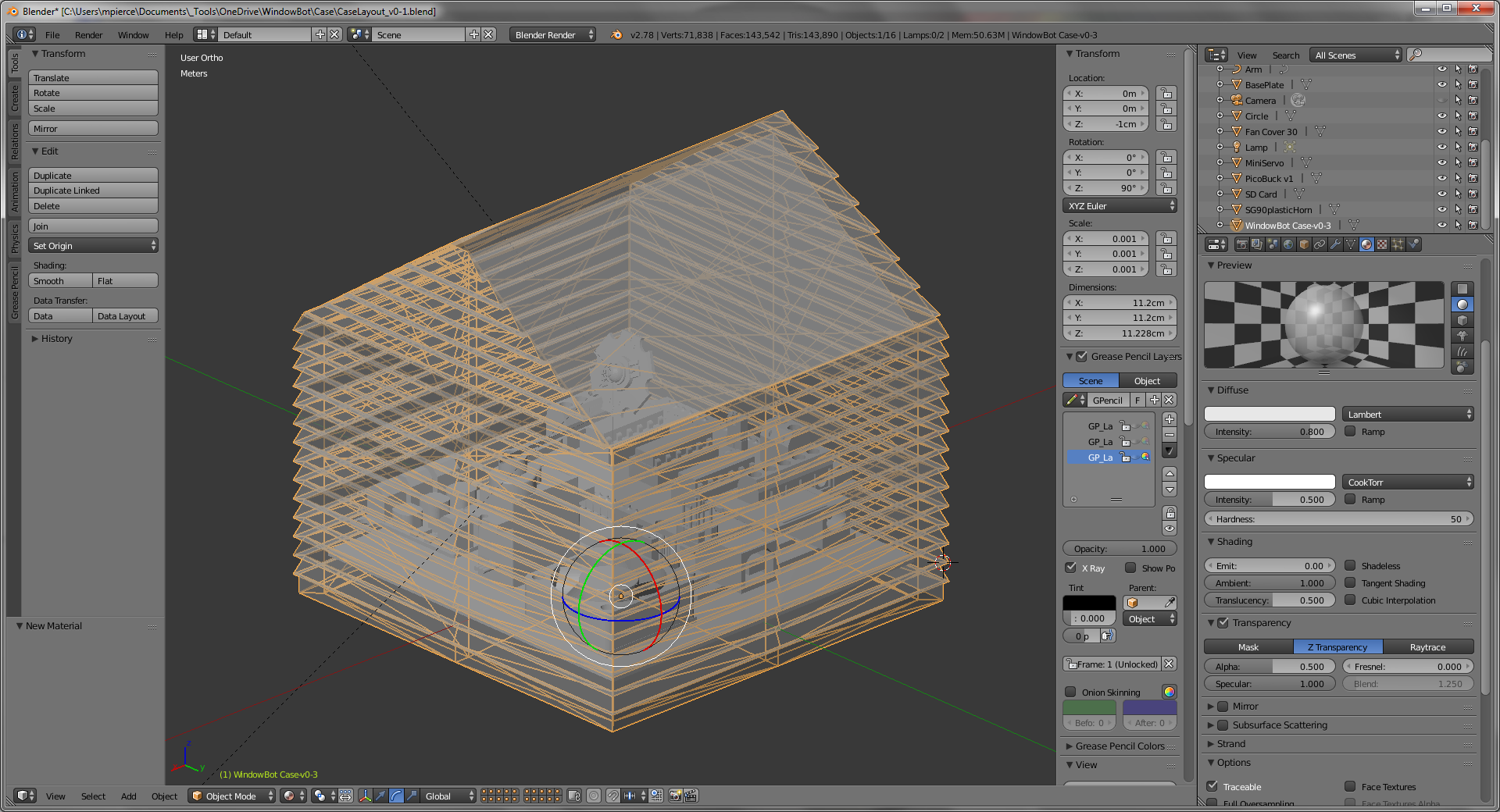Open the XYZ Euler rotation mode dropdown
Image resolution: width=1500 pixels, height=812 pixels.
pyautogui.click(x=1120, y=206)
